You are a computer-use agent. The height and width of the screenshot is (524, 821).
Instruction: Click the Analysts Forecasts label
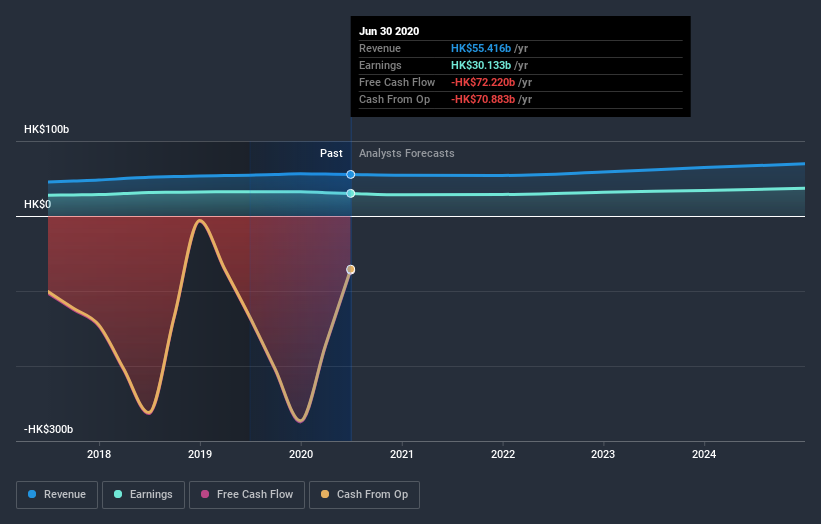pyautogui.click(x=407, y=153)
